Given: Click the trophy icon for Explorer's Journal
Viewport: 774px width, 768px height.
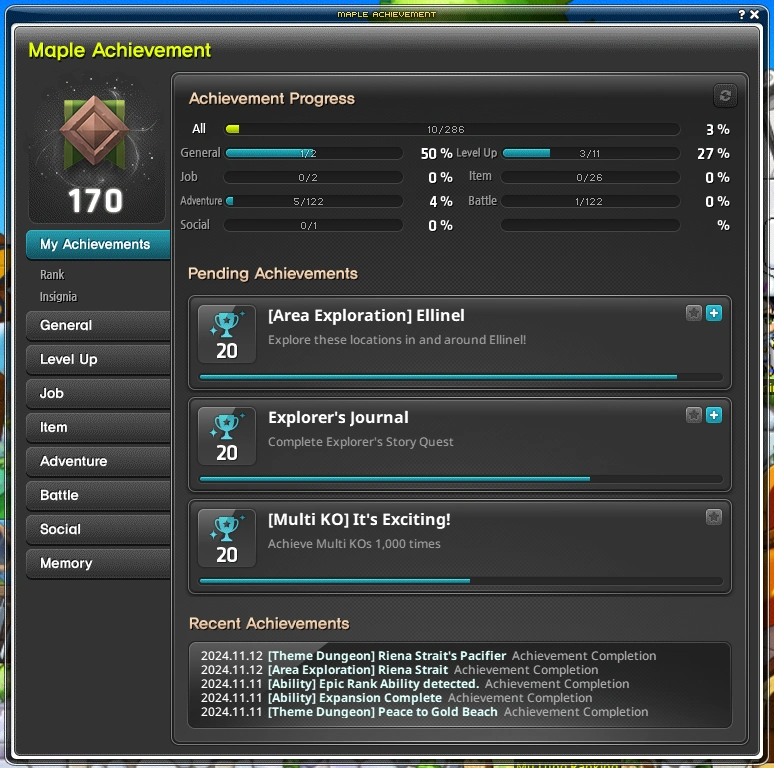Looking at the screenshot, I should [227, 436].
